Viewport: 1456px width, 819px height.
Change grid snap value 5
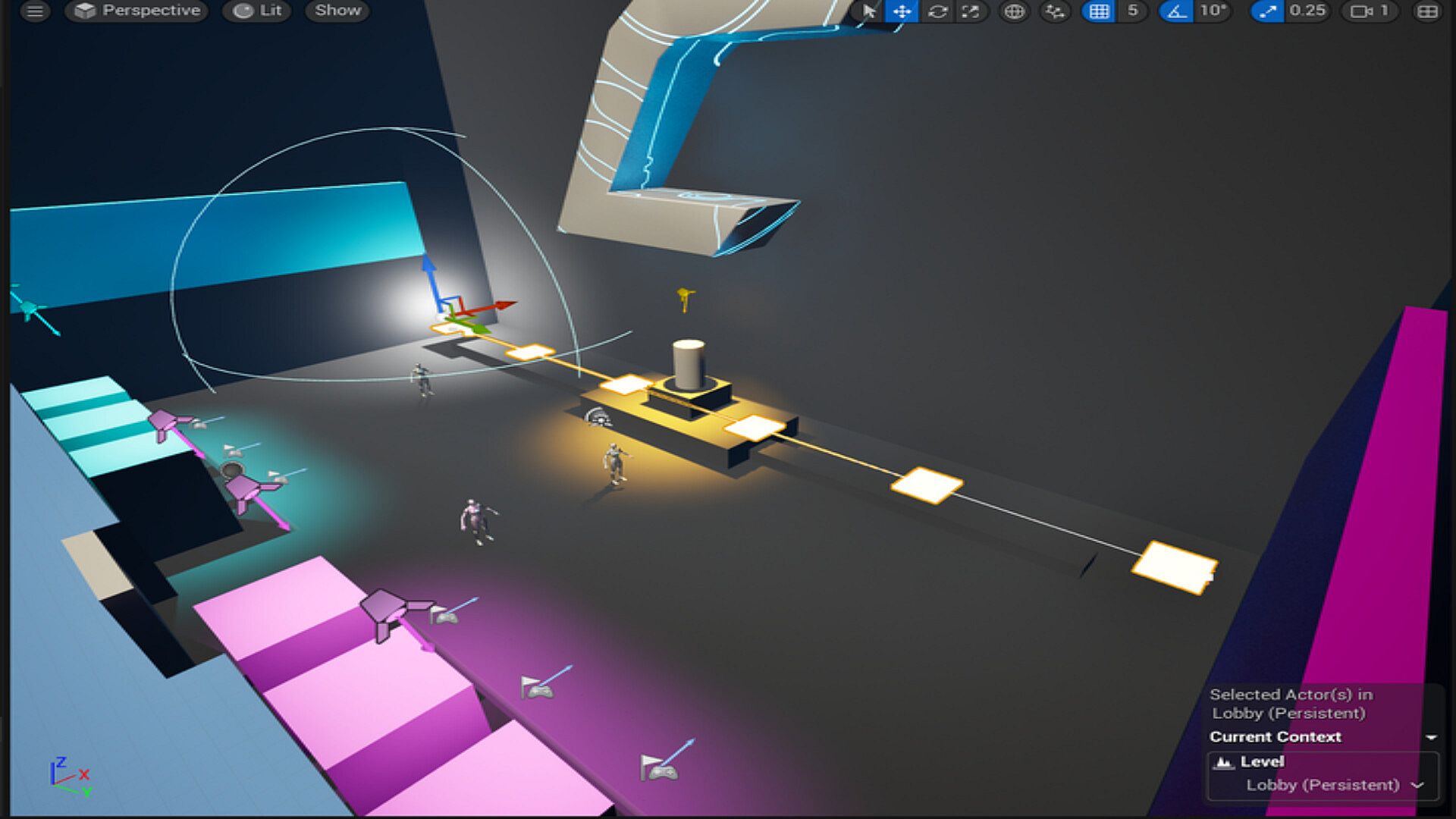click(1133, 11)
